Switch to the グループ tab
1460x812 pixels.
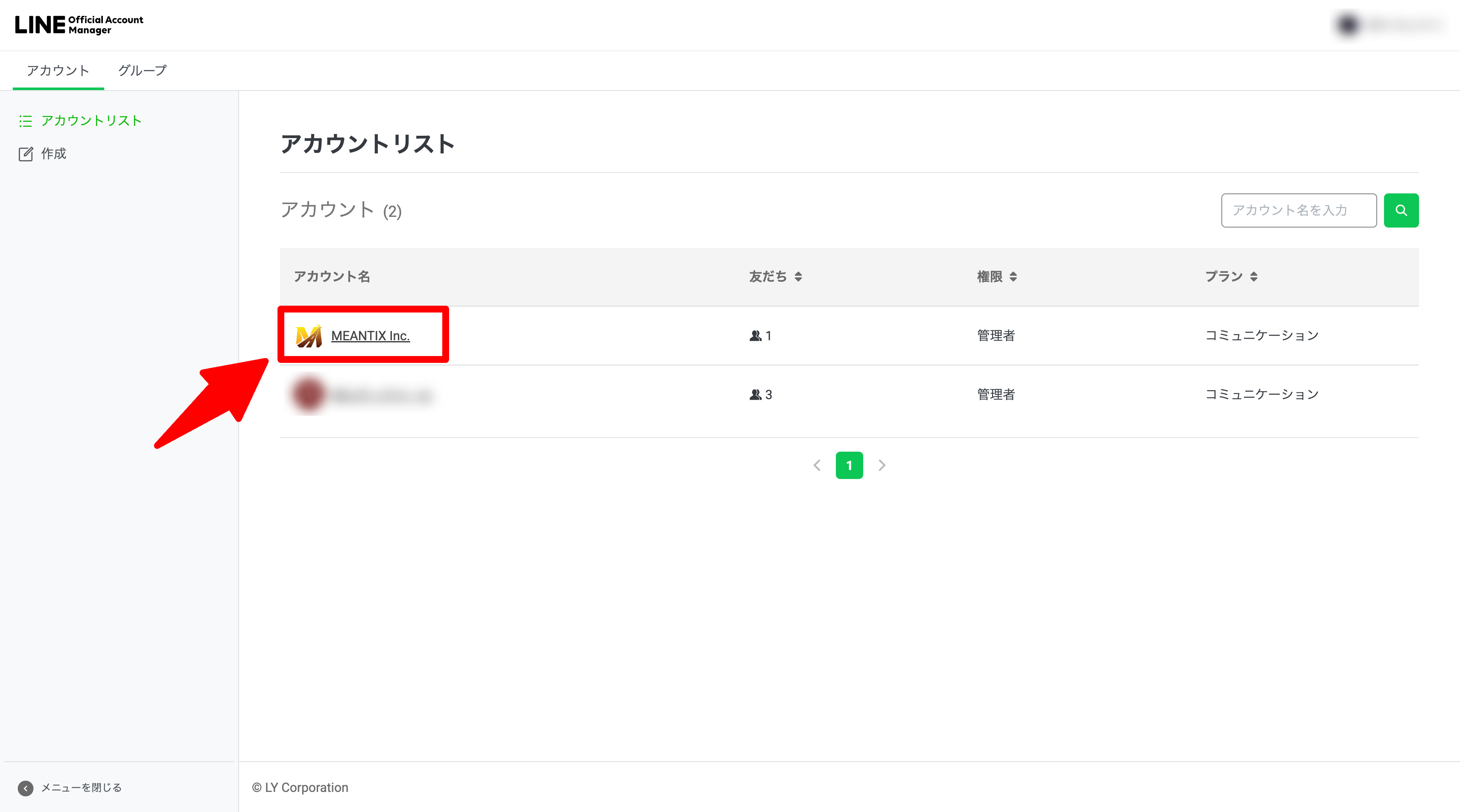coord(142,70)
